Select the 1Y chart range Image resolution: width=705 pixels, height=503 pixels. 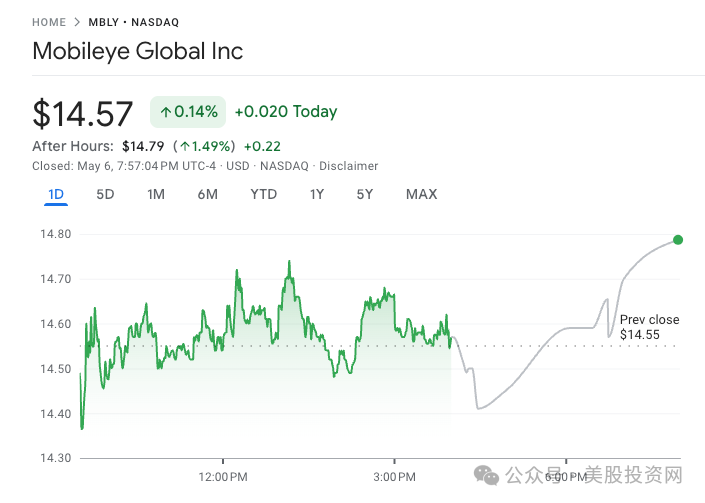pyautogui.click(x=316, y=194)
